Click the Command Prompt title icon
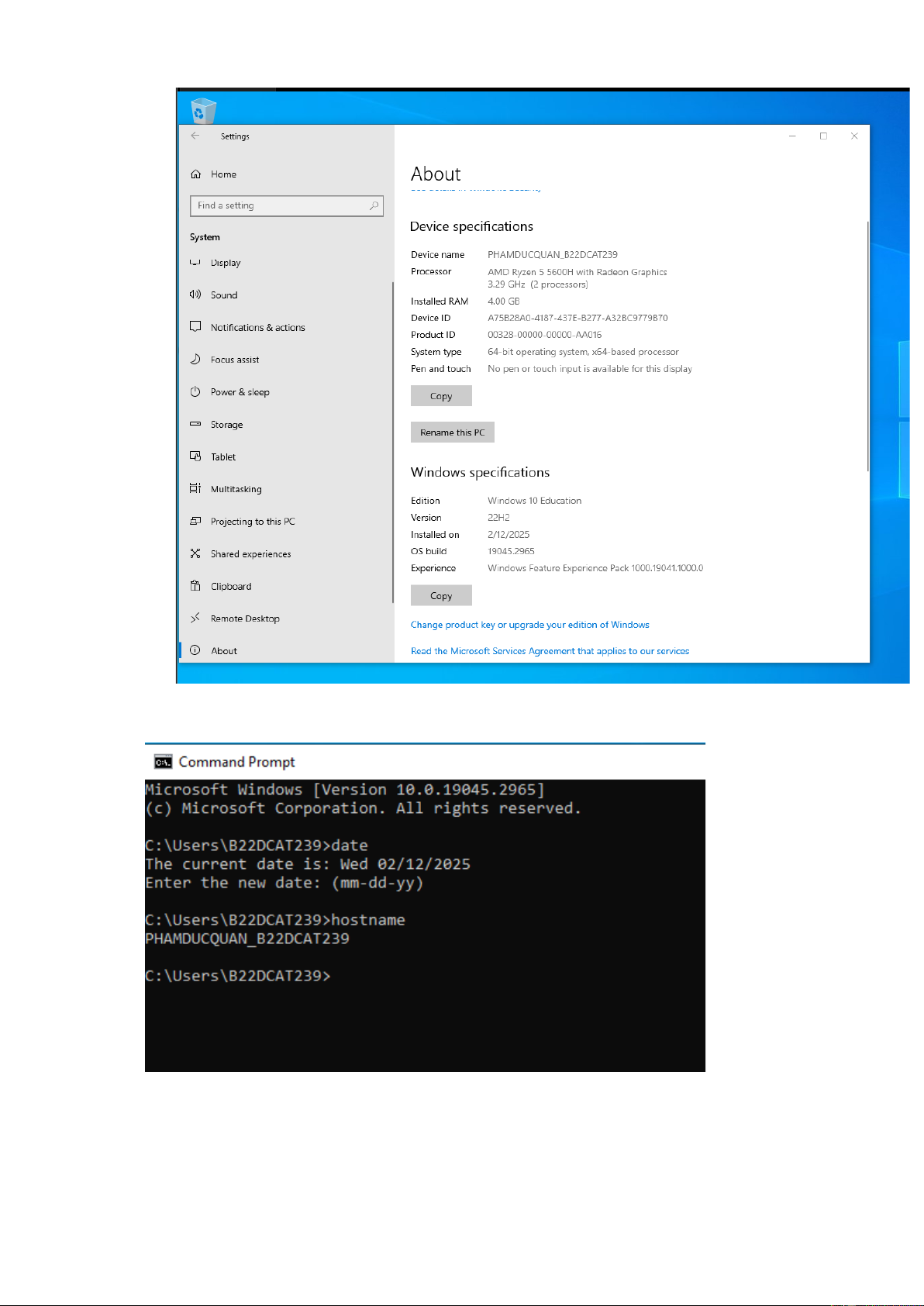The width and height of the screenshot is (924, 1306). click(x=163, y=762)
